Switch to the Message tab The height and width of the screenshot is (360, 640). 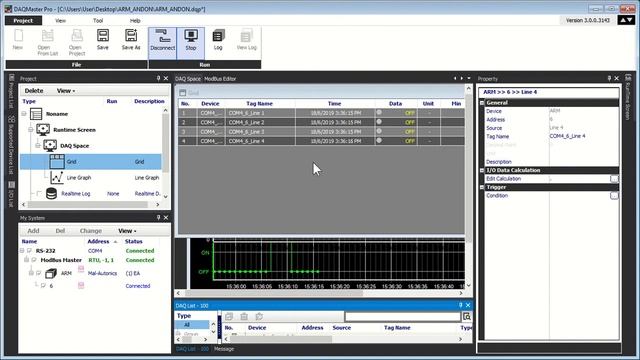tap(224, 349)
